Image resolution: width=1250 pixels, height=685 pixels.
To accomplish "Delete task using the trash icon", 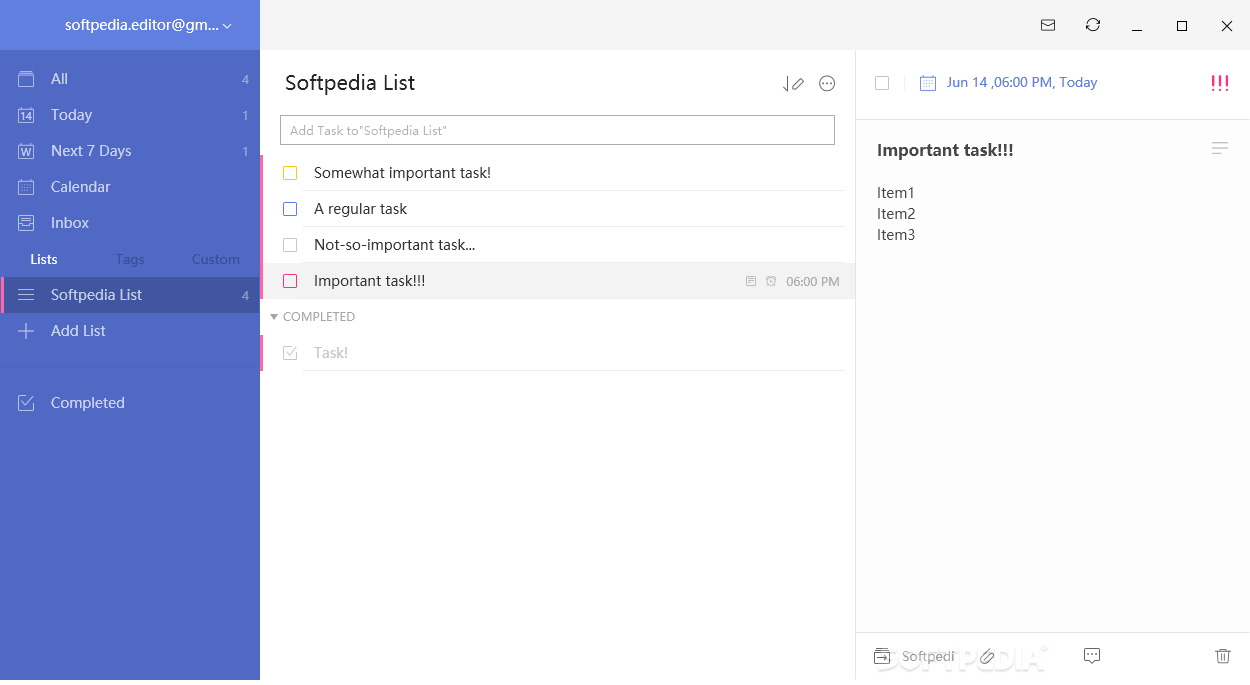I will pos(1223,656).
